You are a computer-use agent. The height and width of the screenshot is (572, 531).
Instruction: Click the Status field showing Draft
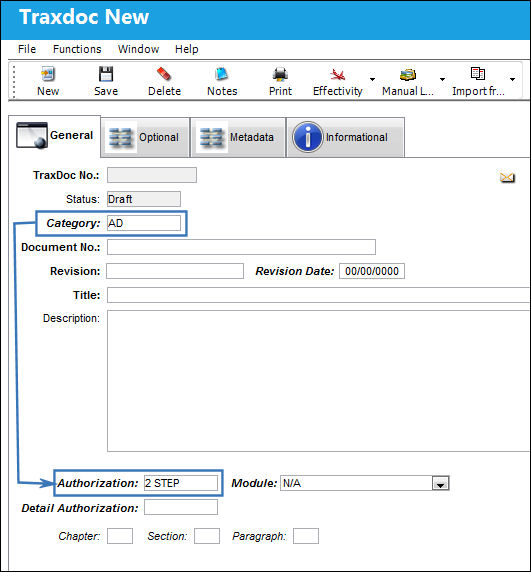(144, 199)
